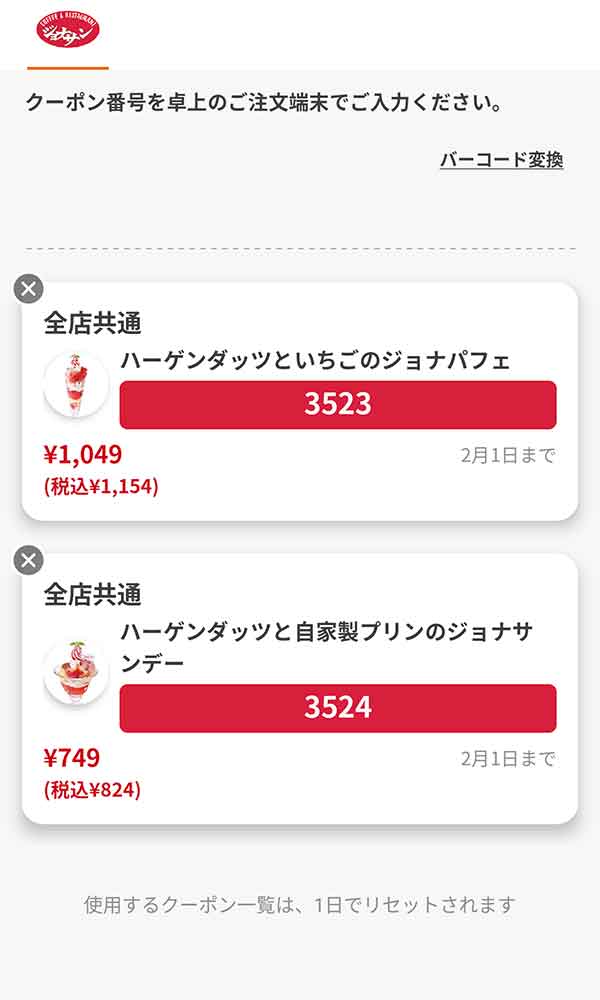The height and width of the screenshot is (1000, 600).
Task: Tap the 税込¥1,154 tax-included price
Action: (x=101, y=487)
